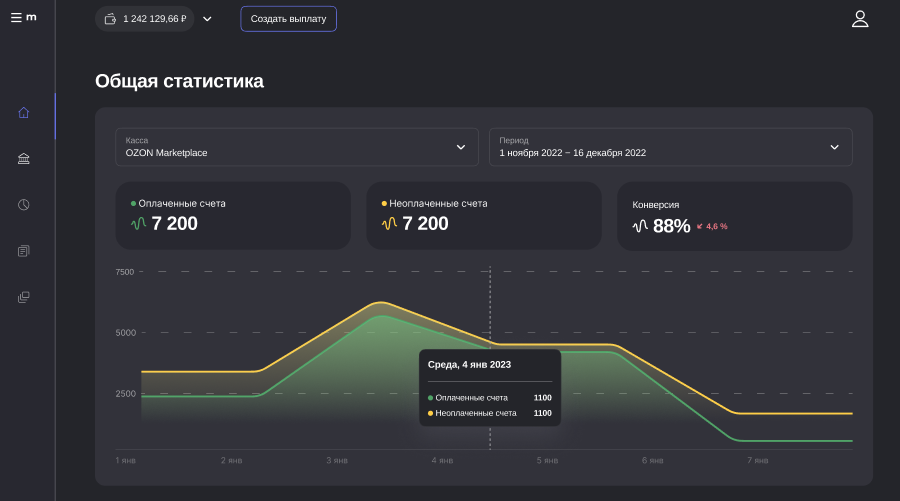Open the stacked copies sidebar icon
900x501 pixels.
tap(24, 297)
